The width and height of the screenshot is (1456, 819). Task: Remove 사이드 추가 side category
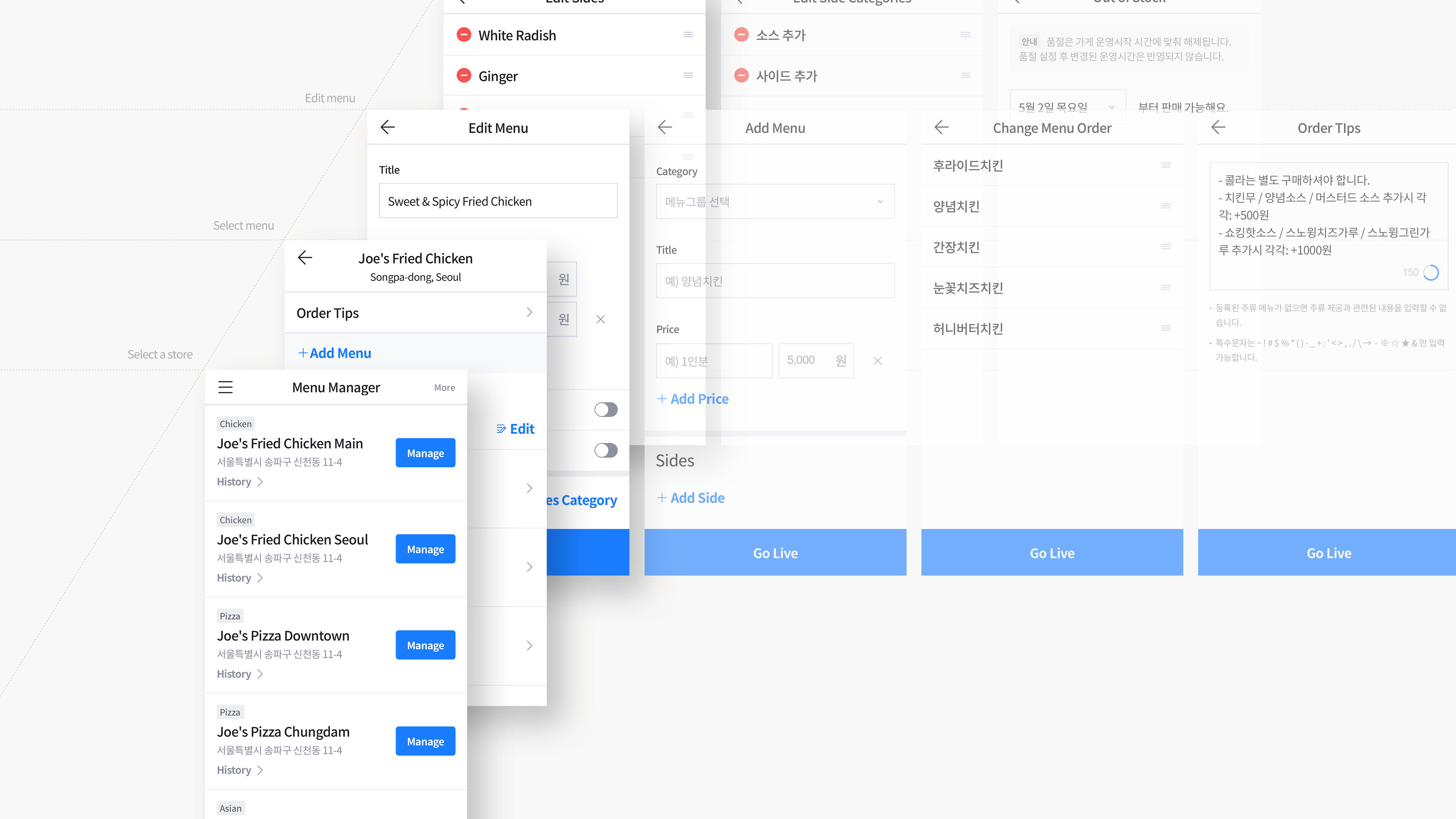pyautogui.click(x=741, y=75)
